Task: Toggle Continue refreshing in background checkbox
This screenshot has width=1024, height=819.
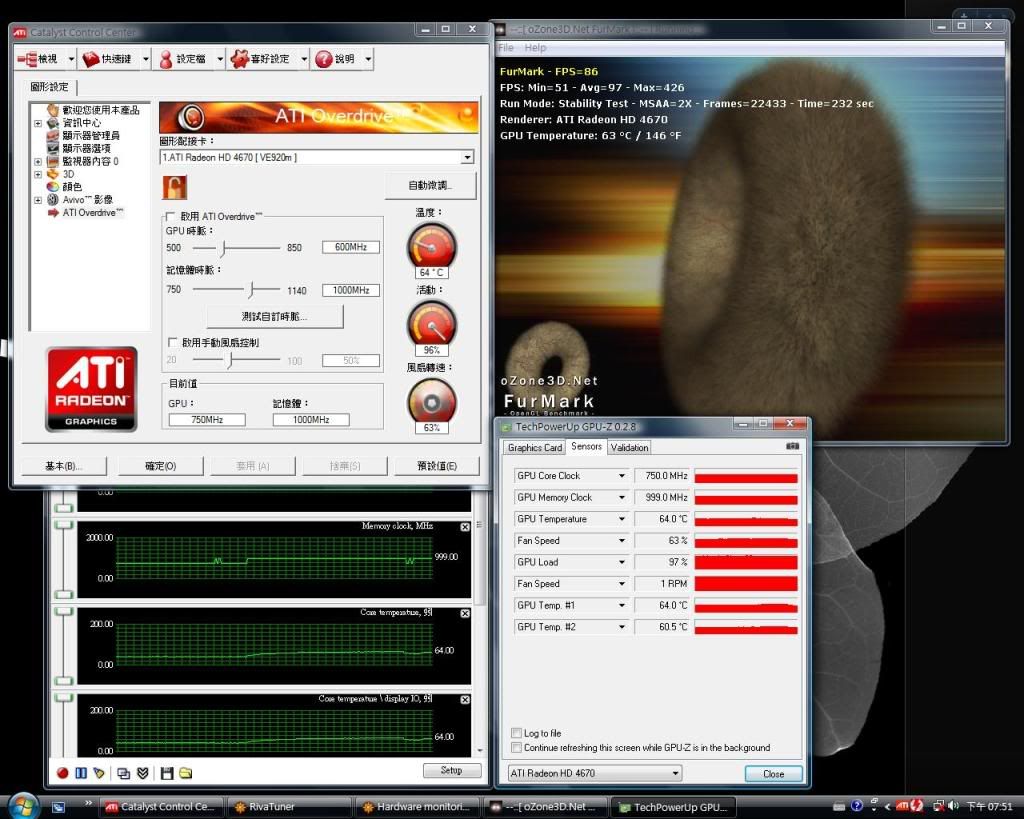Action: click(517, 747)
